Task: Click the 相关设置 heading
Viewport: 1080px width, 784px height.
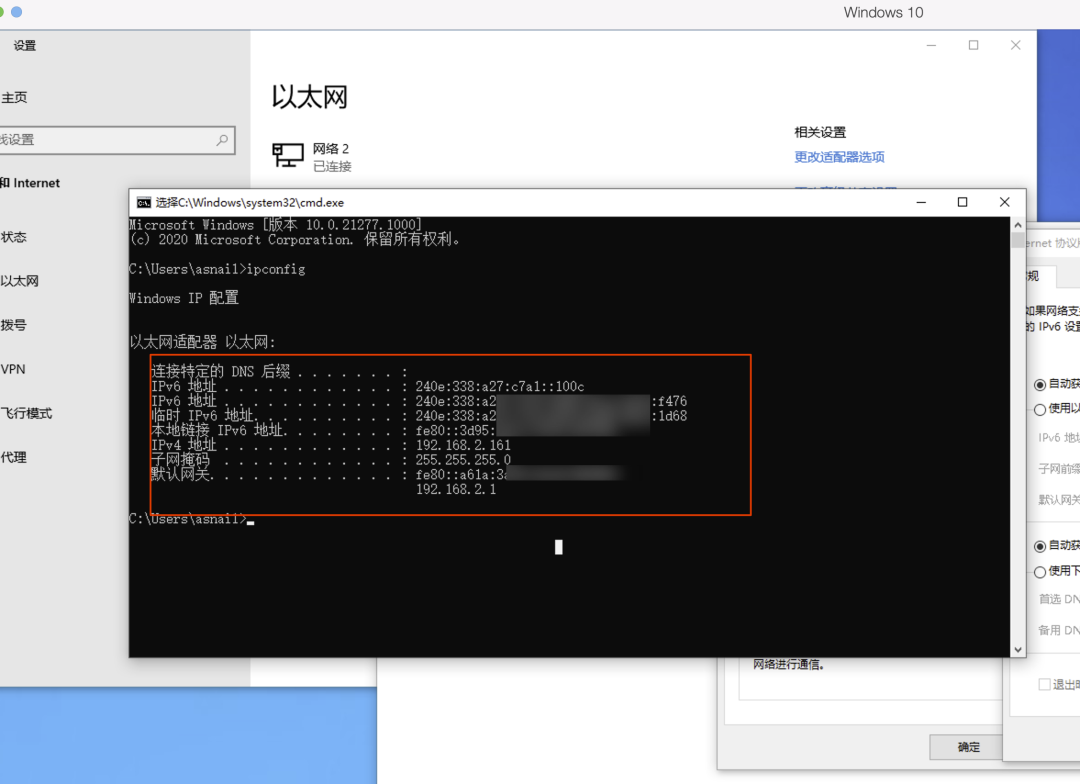Action: [820, 132]
